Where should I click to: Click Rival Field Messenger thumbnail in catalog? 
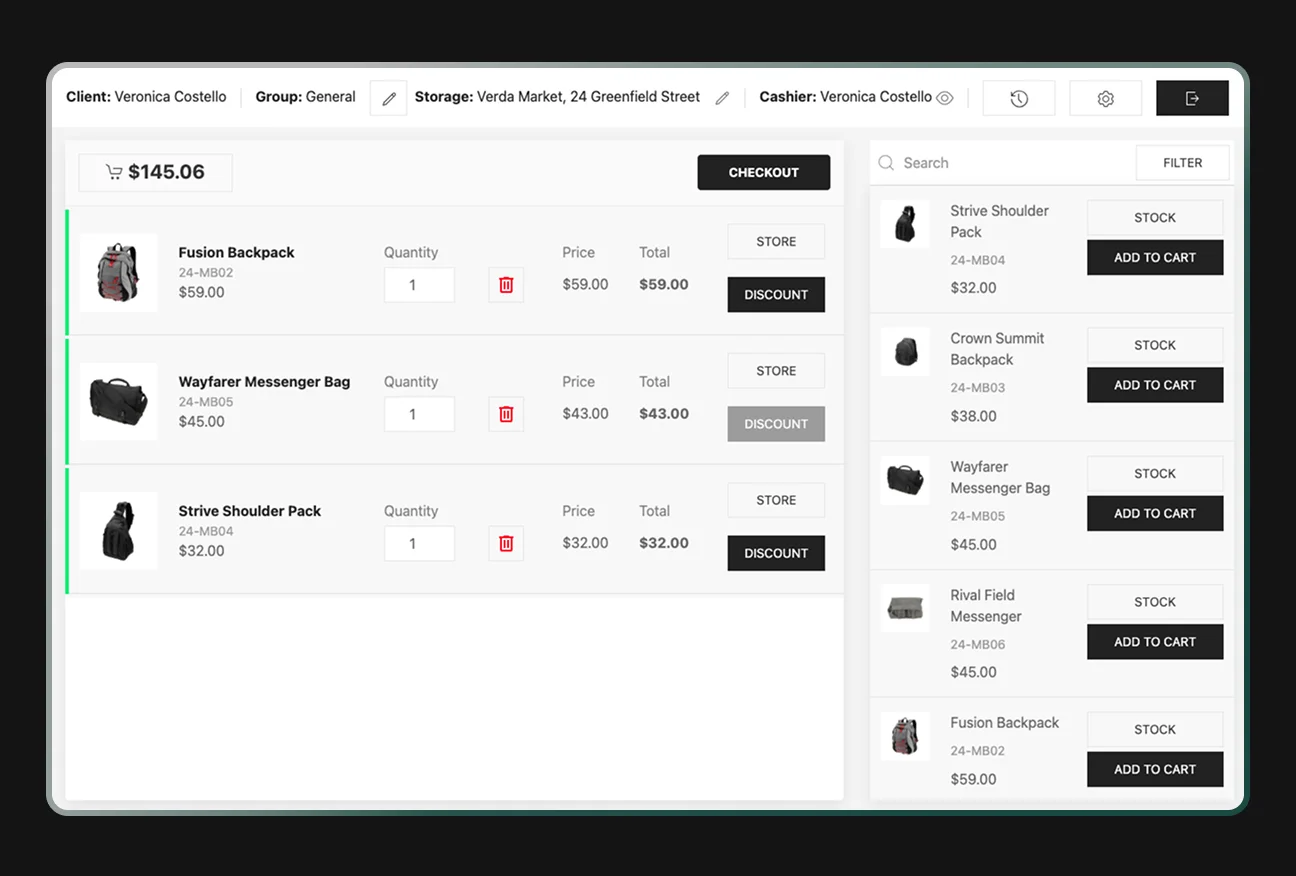905,608
